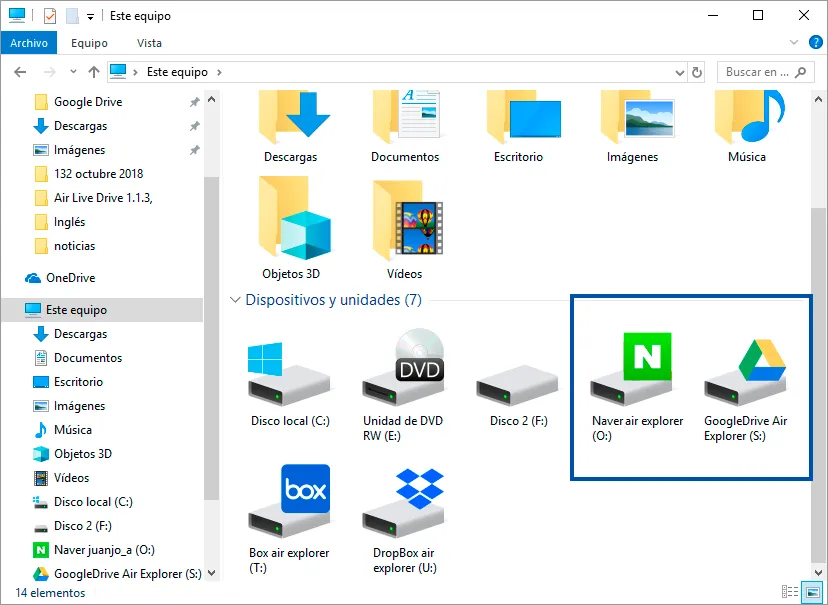This screenshot has height=605, width=828.
Task: Select the Unidad de DVD RW (E:) drive
Action: tap(403, 387)
